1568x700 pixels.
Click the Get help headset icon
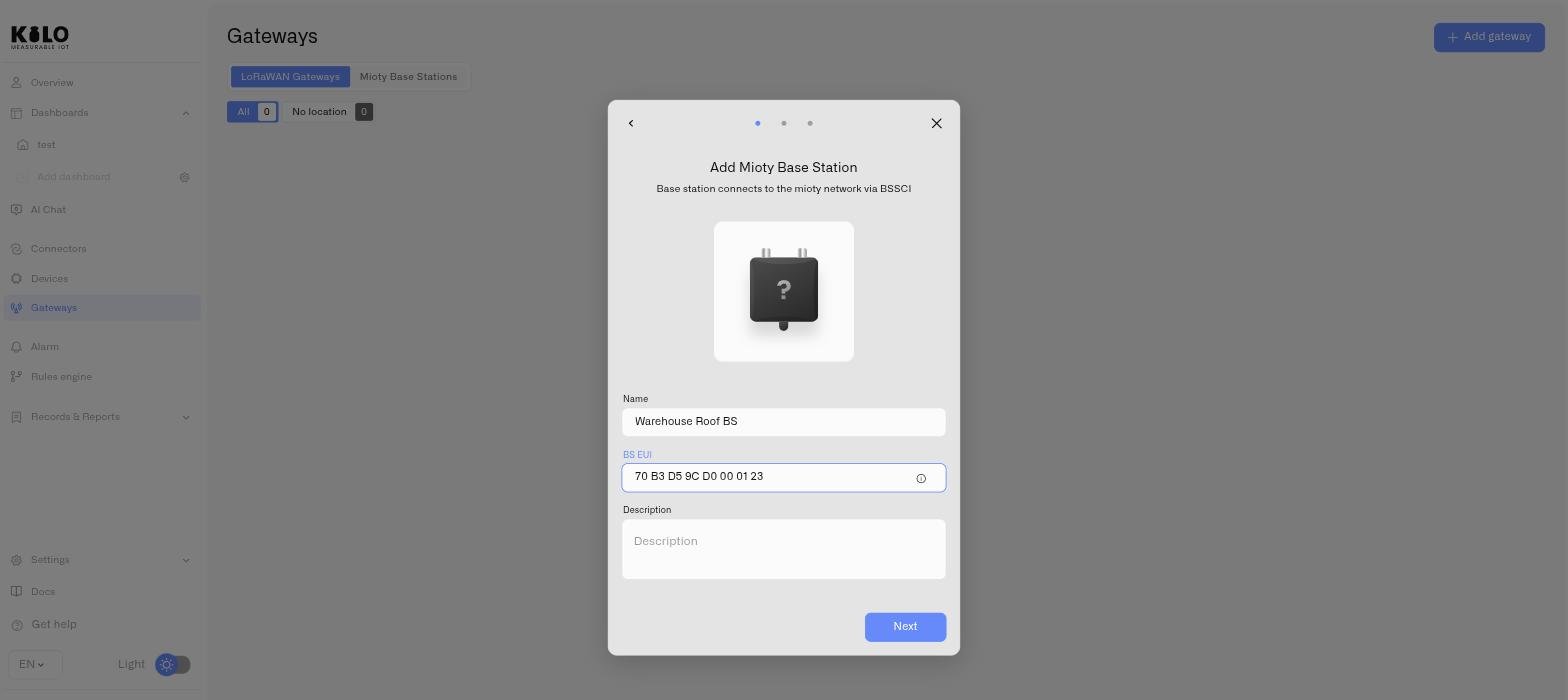(16, 625)
